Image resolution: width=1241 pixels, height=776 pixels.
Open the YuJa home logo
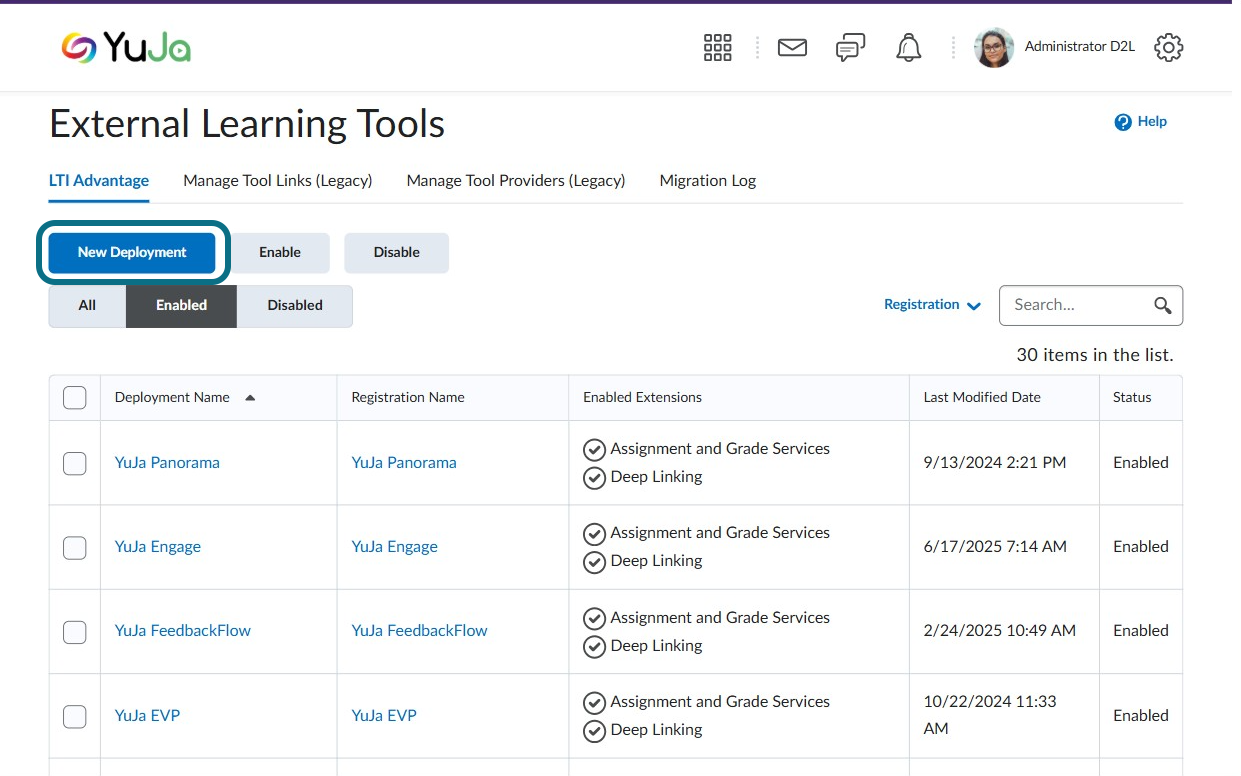[x=126, y=47]
